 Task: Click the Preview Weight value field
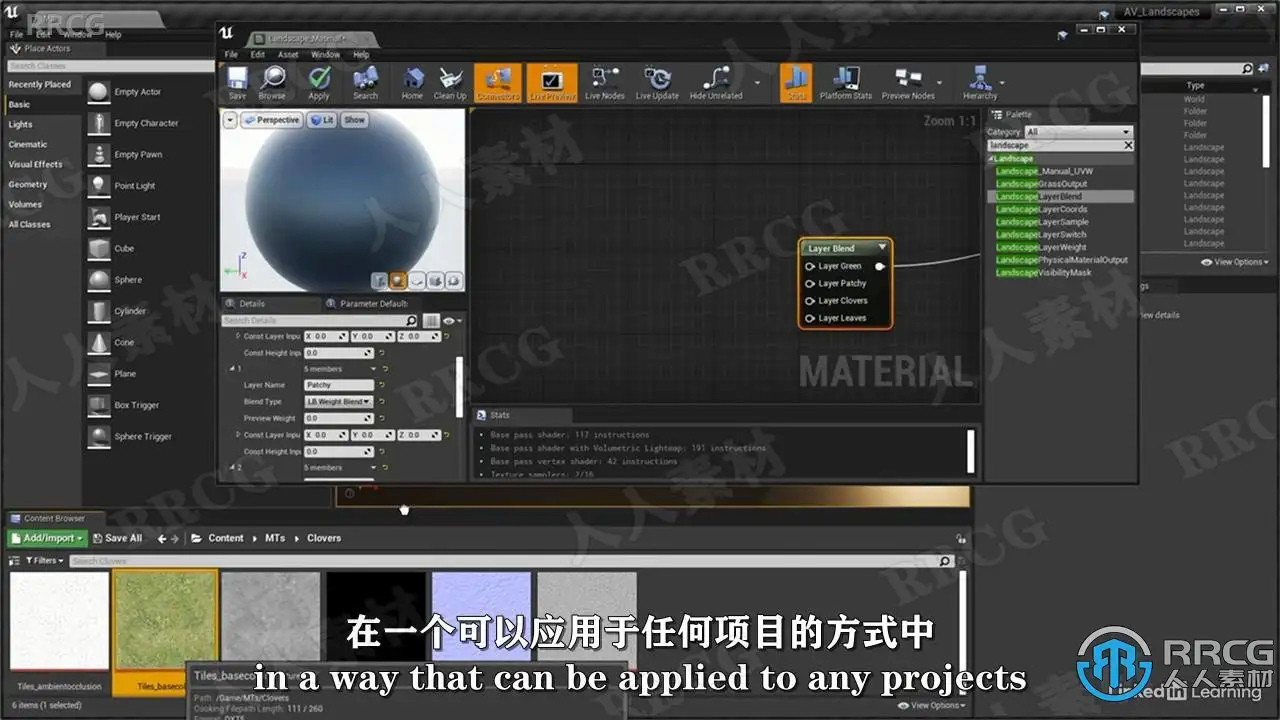click(338, 418)
